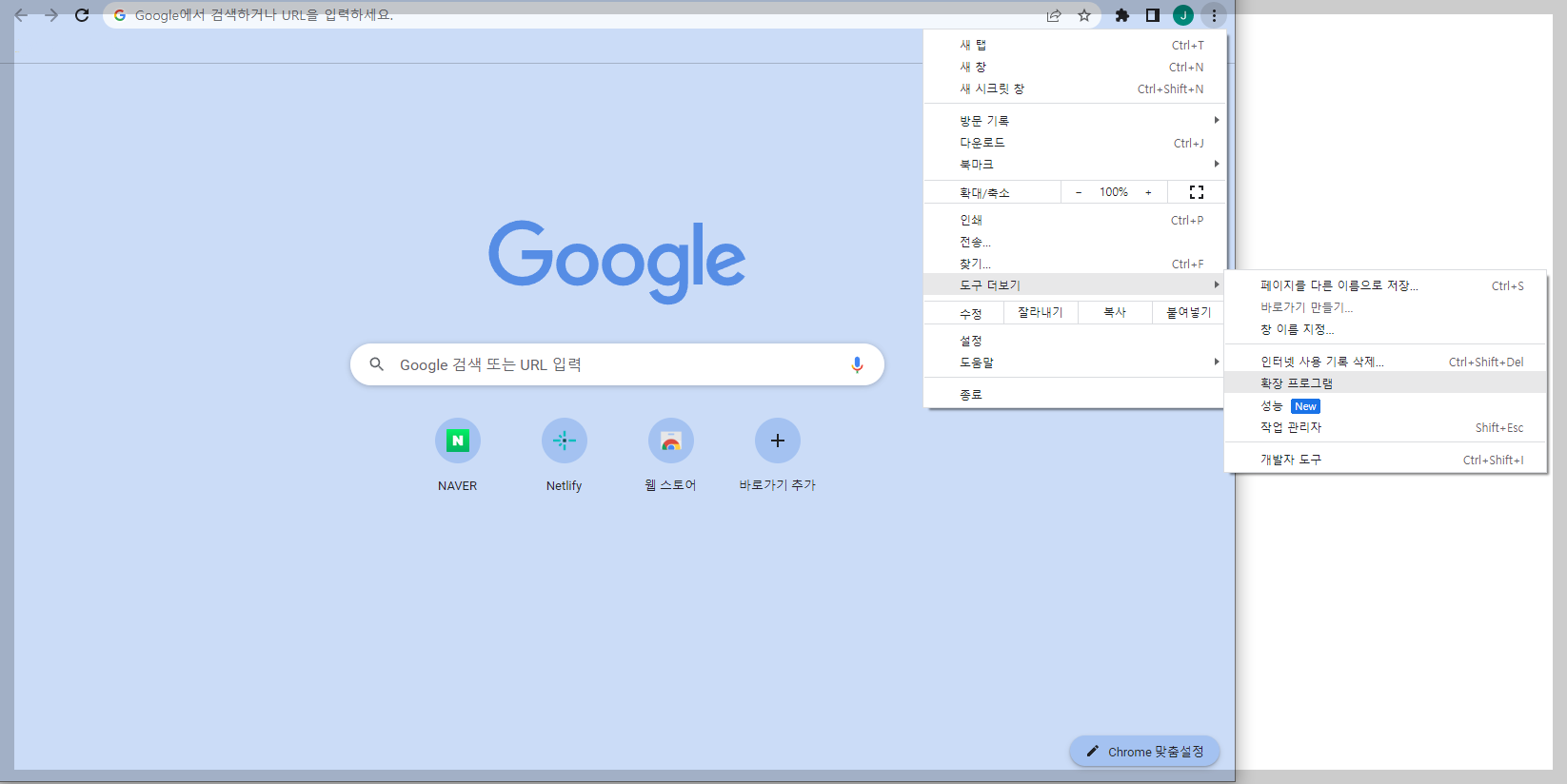
Task: Open the NAVER shortcut
Action: tap(458, 456)
